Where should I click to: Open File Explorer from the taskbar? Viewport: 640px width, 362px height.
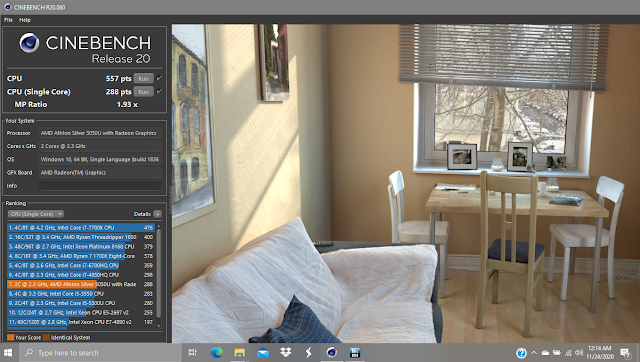(x=239, y=353)
